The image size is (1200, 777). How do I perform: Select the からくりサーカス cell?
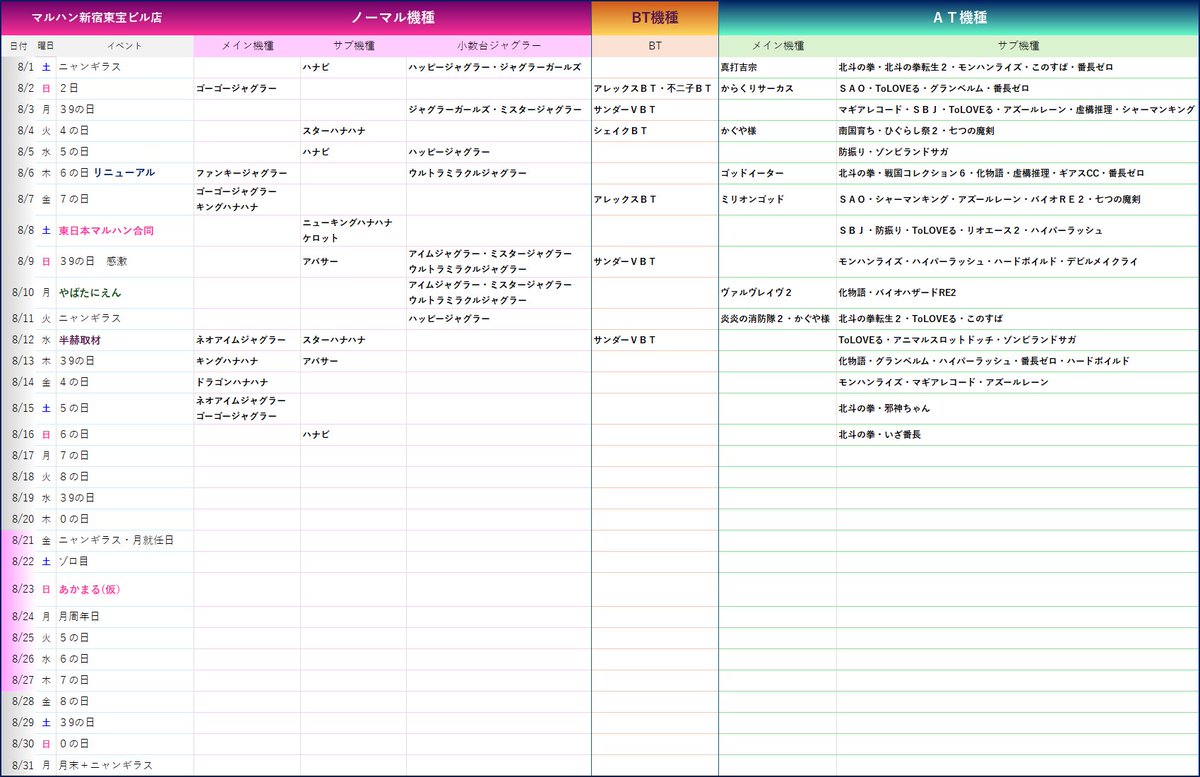point(777,88)
